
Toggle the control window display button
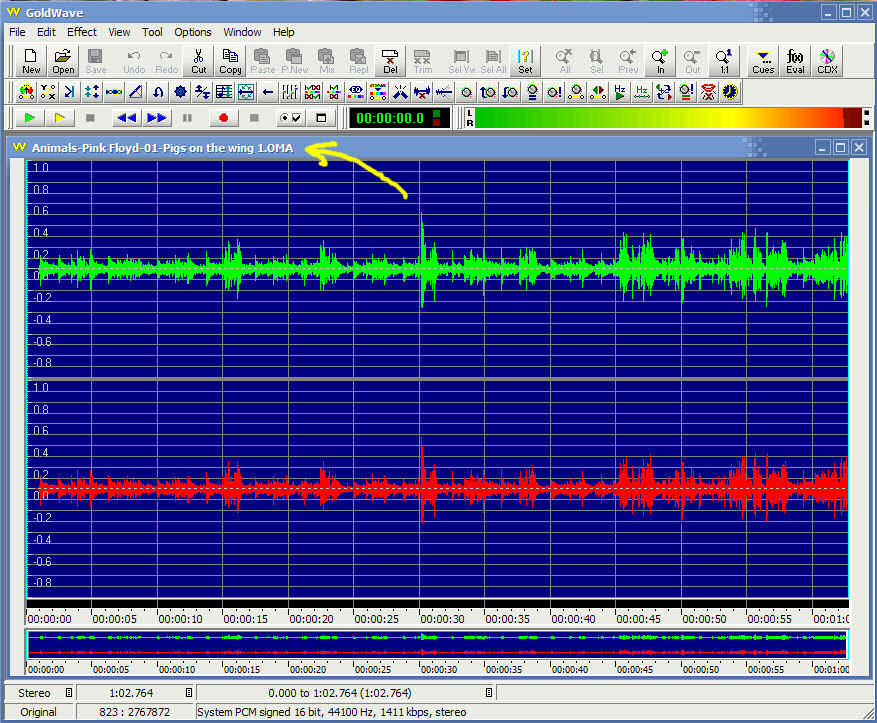coord(321,118)
